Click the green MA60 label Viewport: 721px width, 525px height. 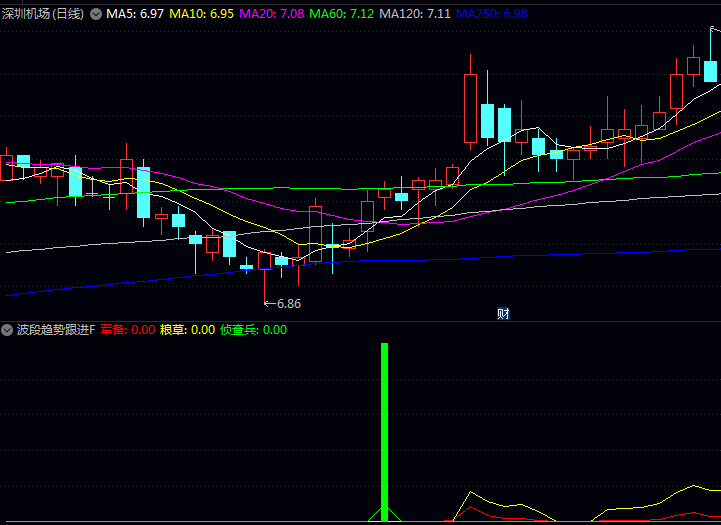click(x=342, y=15)
